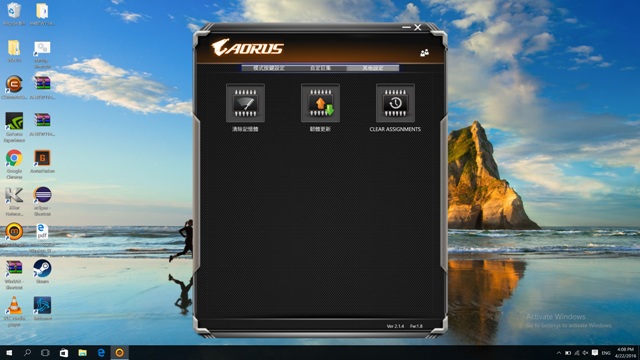Click the Ver 2.1.4 version text

click(x=395, y=326)
